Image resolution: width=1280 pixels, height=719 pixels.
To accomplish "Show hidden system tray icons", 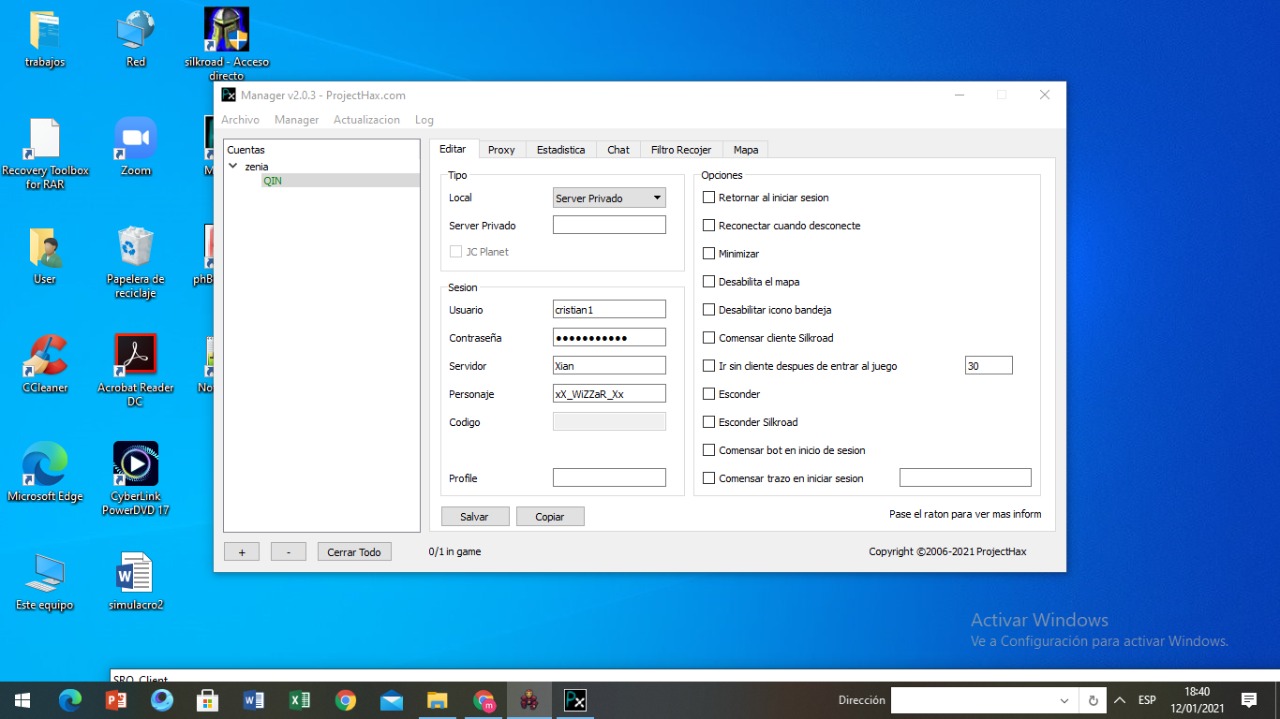I will 1119,700.
